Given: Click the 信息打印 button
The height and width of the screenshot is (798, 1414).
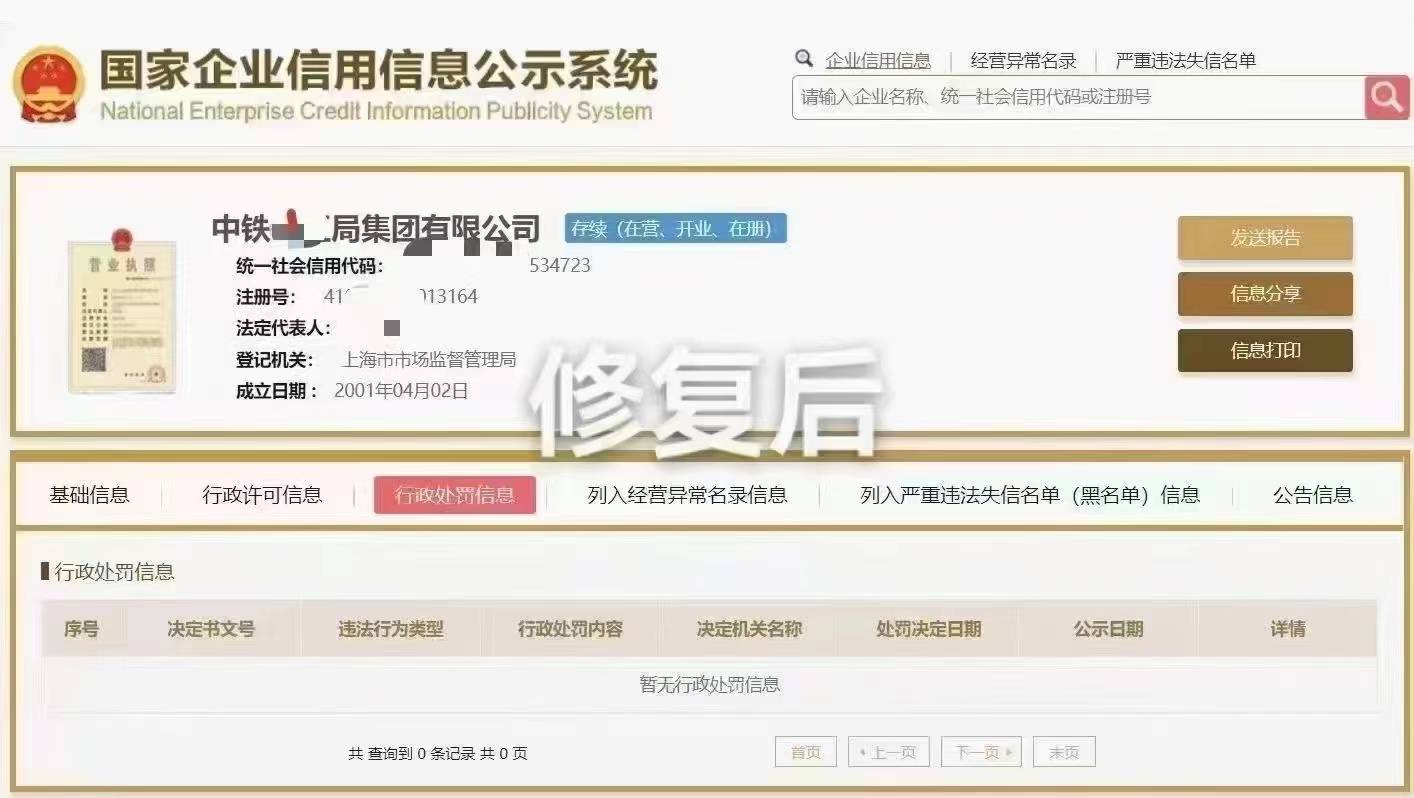Looking at the screenshot, I should pos(1265,350).
